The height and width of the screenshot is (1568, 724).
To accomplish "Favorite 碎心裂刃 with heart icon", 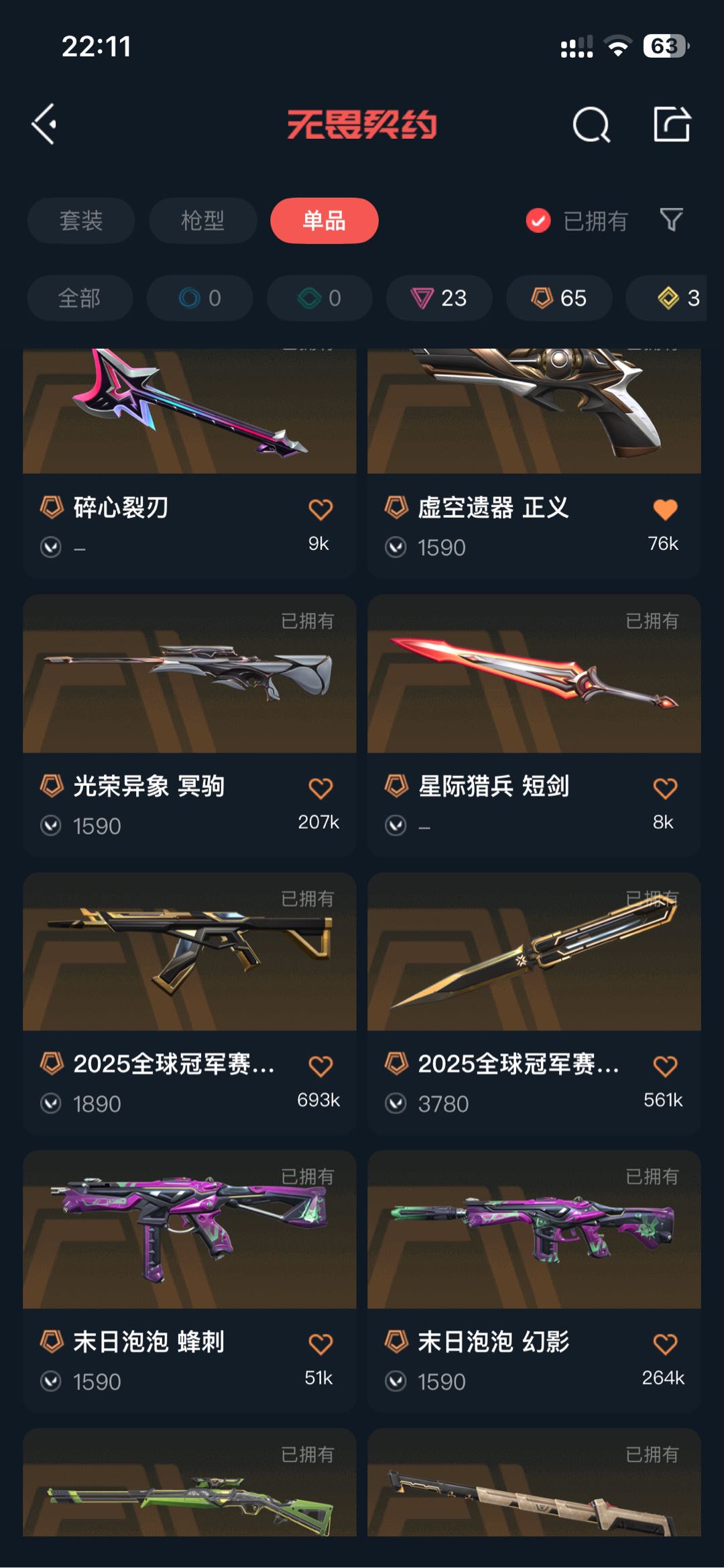I will tap(320, 509).
